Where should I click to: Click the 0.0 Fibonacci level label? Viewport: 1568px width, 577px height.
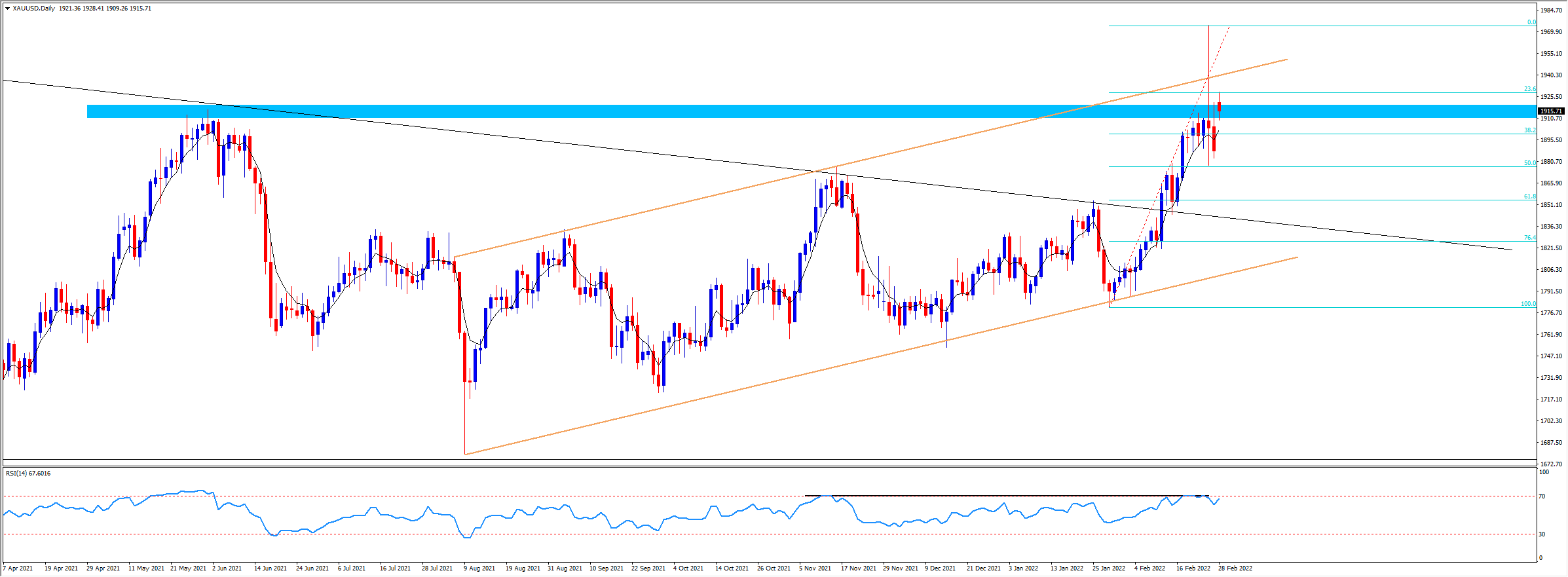[x=1531, y=22]
